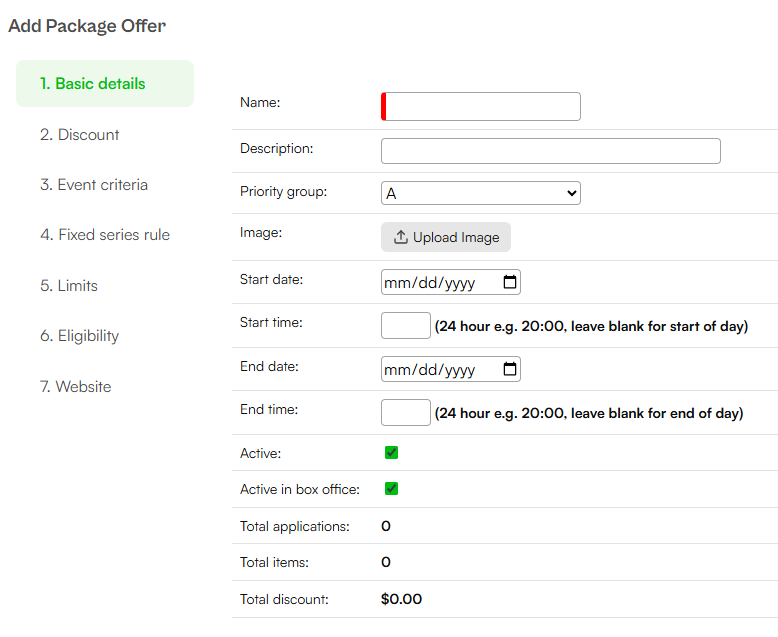
Task: Open the Event criteria step
Action: click(x=94, y=185)
